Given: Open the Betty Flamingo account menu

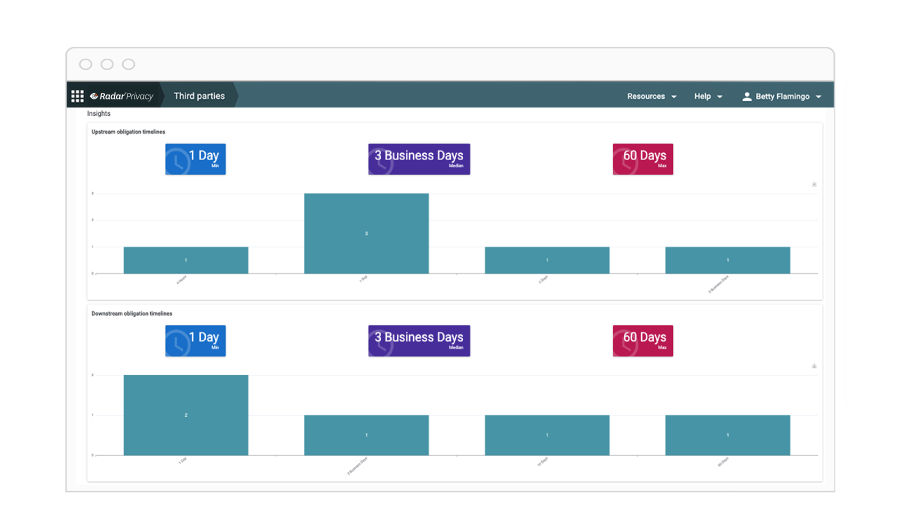Looking at the screenshot, I should (x=788, y=97).
